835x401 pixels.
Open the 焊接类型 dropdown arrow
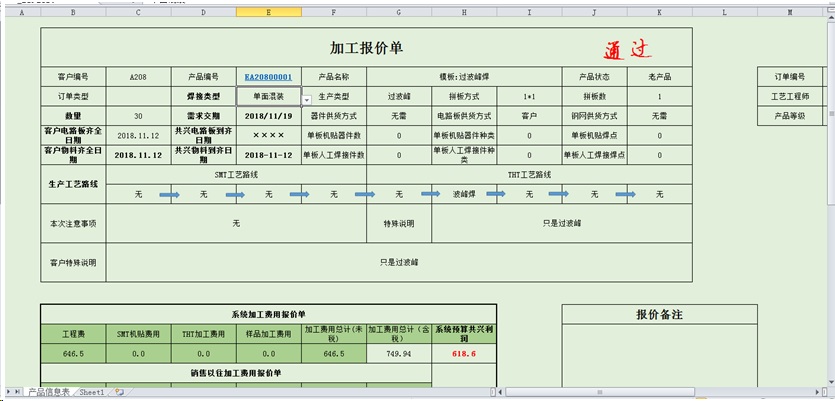pos(306,98)
